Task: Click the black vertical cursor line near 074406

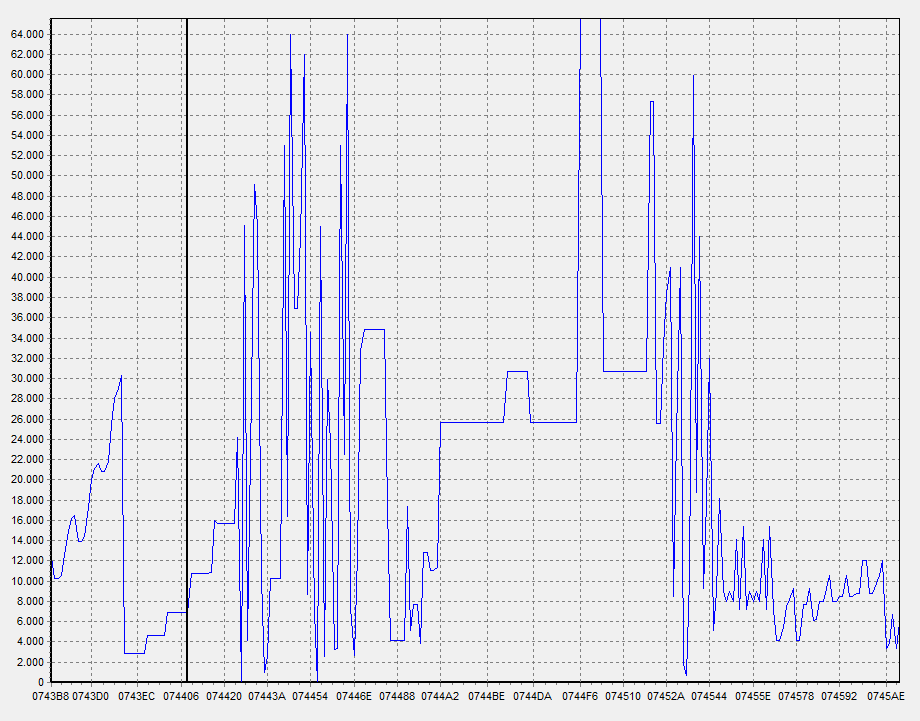Action: (187, 350)
